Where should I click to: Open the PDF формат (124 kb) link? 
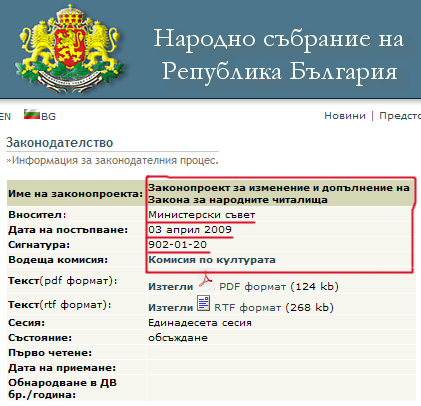(279, 287)
